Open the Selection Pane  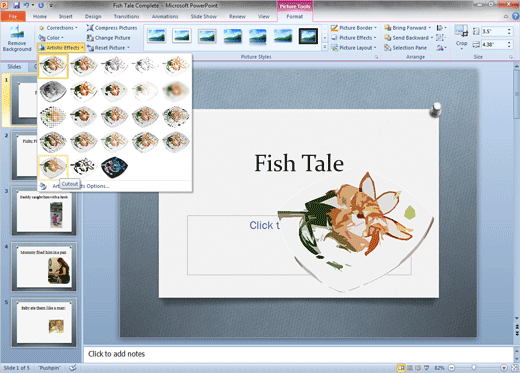405,48
